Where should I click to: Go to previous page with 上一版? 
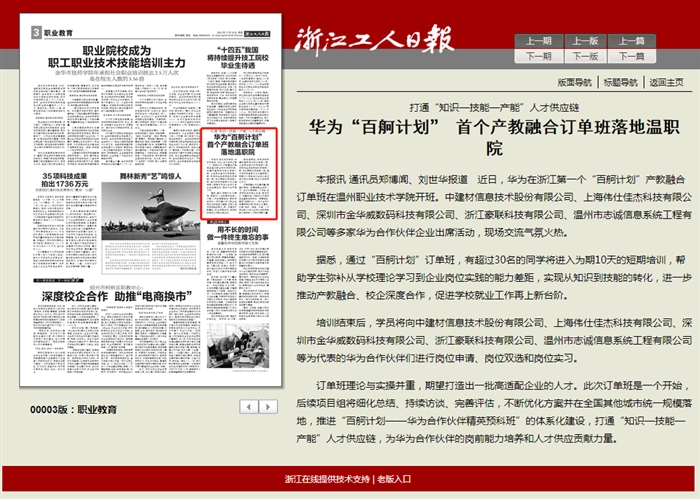tap(585, 41)
